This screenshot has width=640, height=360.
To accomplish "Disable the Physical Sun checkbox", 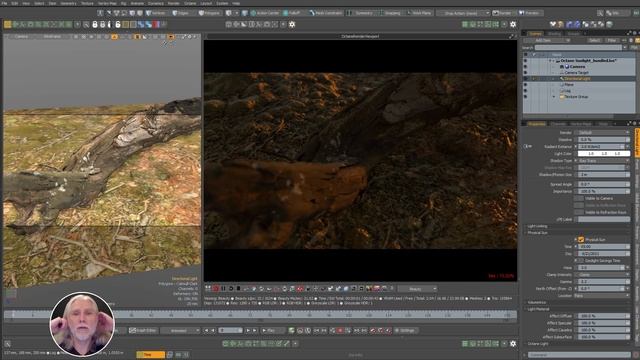I will tap(581, 240).
